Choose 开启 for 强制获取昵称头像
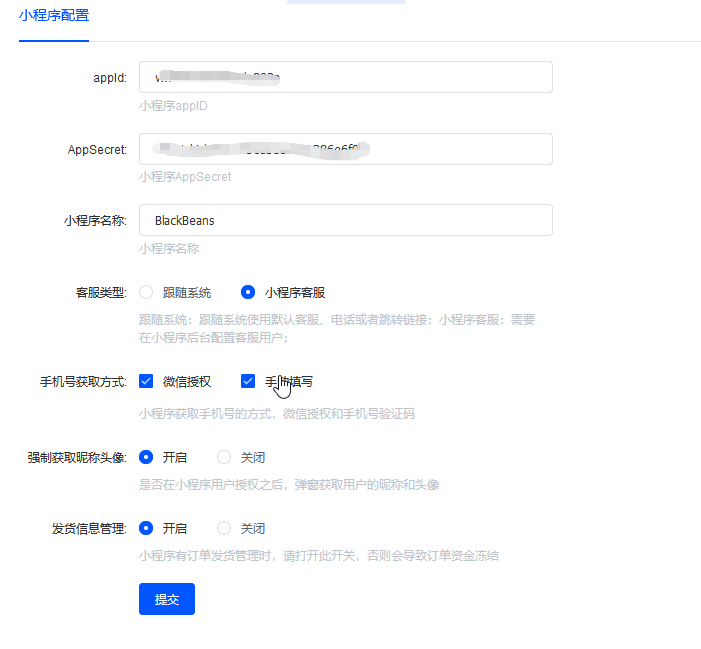The height and width of the screenshot is (649, 701). point(146,457)
